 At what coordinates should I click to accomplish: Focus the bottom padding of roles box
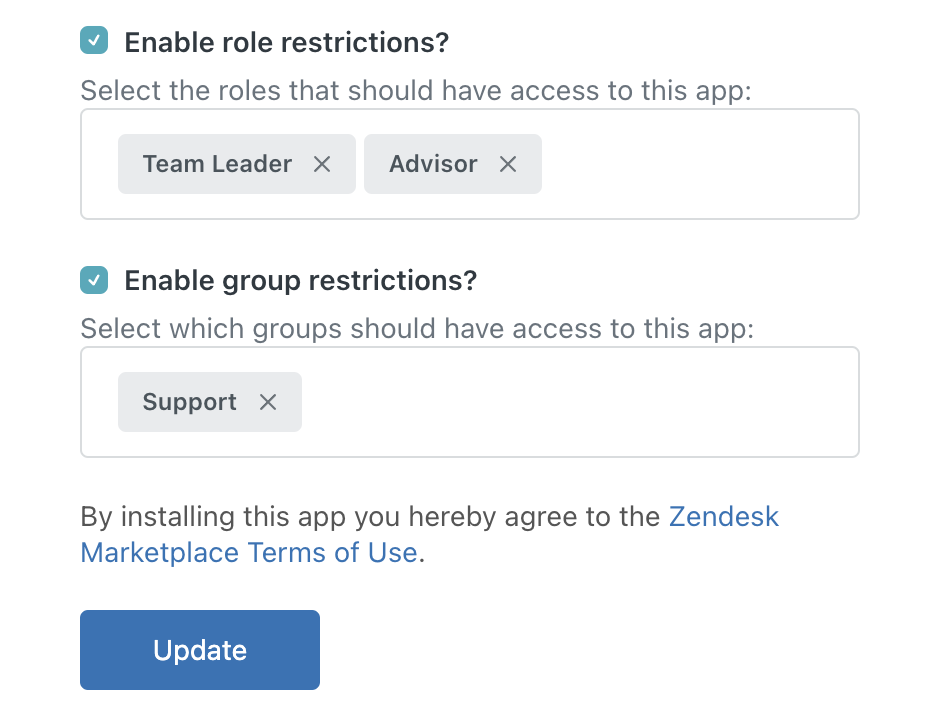(x=468, y=206)
